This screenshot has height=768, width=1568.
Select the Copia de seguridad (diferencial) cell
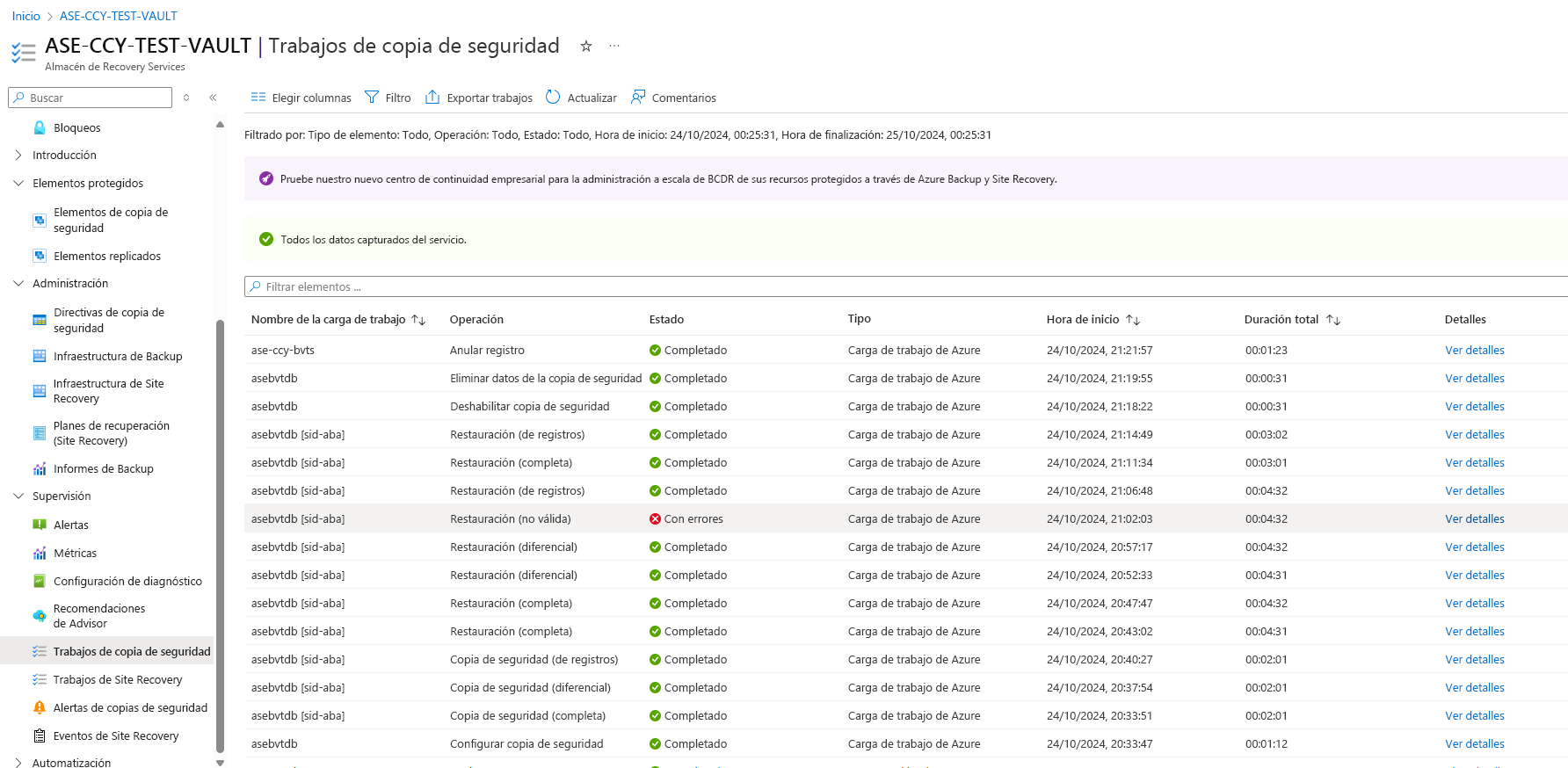tap(530, 687)
